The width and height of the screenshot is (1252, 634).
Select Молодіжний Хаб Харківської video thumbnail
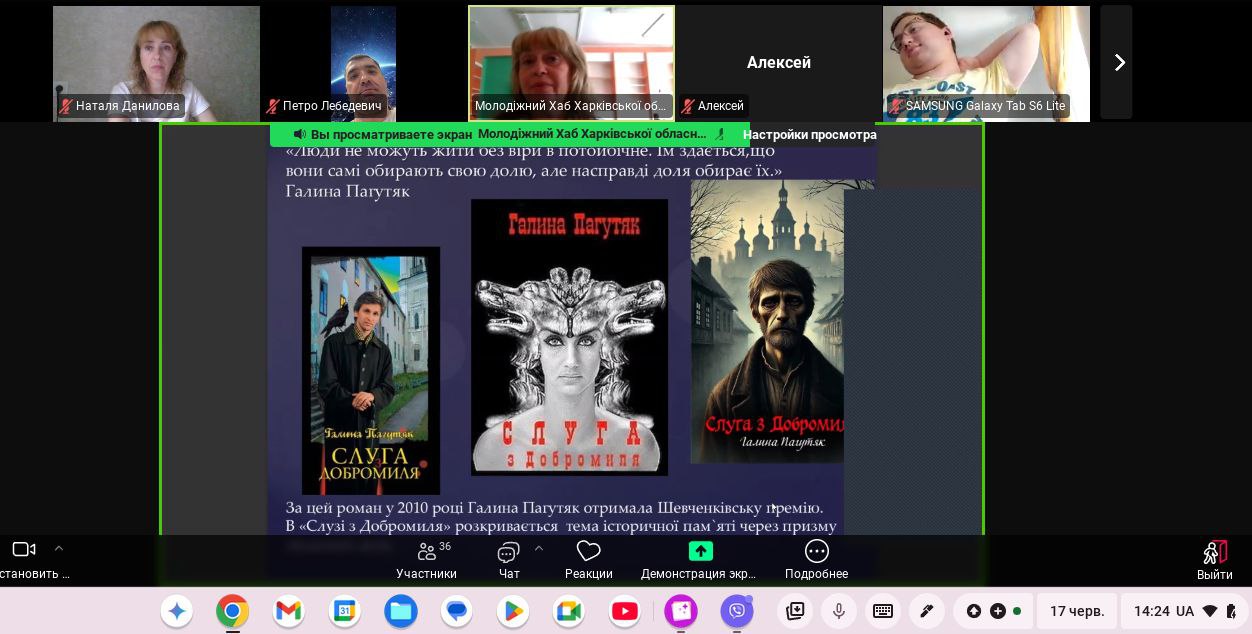[571, 63]
